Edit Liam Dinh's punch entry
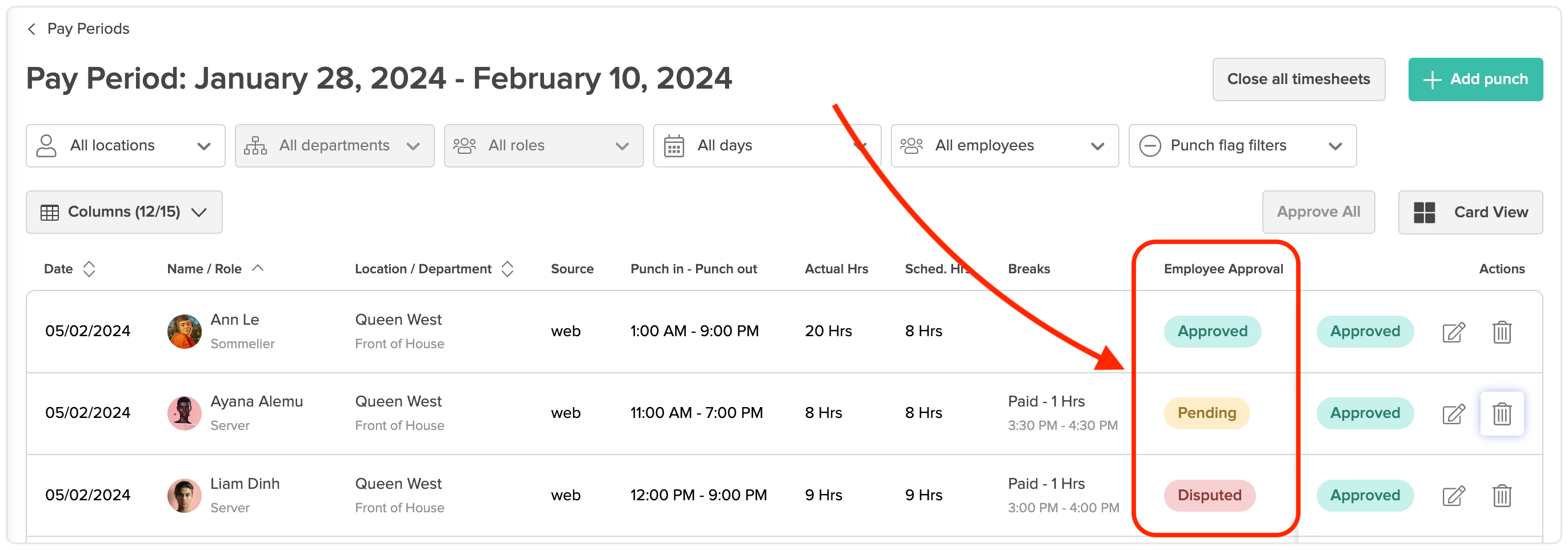This screenshot has height=550, width=1568. click(x=1453, y=496)
